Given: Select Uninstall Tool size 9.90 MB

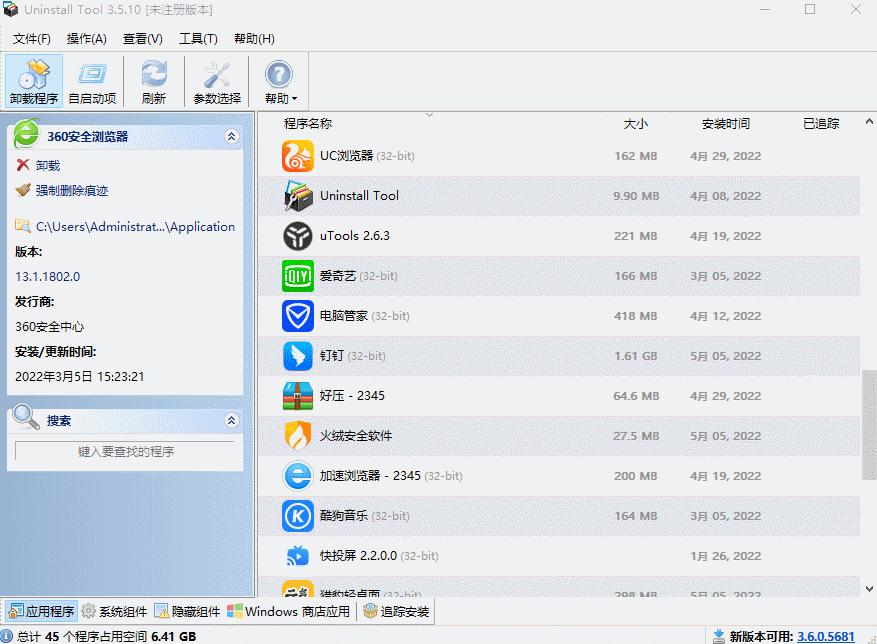Looking at the screenshot, I should 636,196.
